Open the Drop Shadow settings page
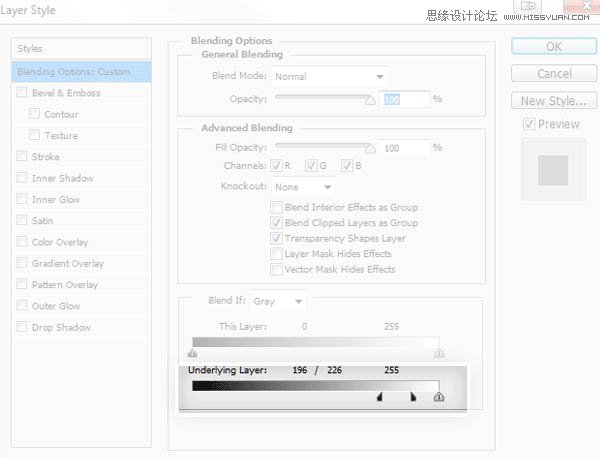 point(61,328)
